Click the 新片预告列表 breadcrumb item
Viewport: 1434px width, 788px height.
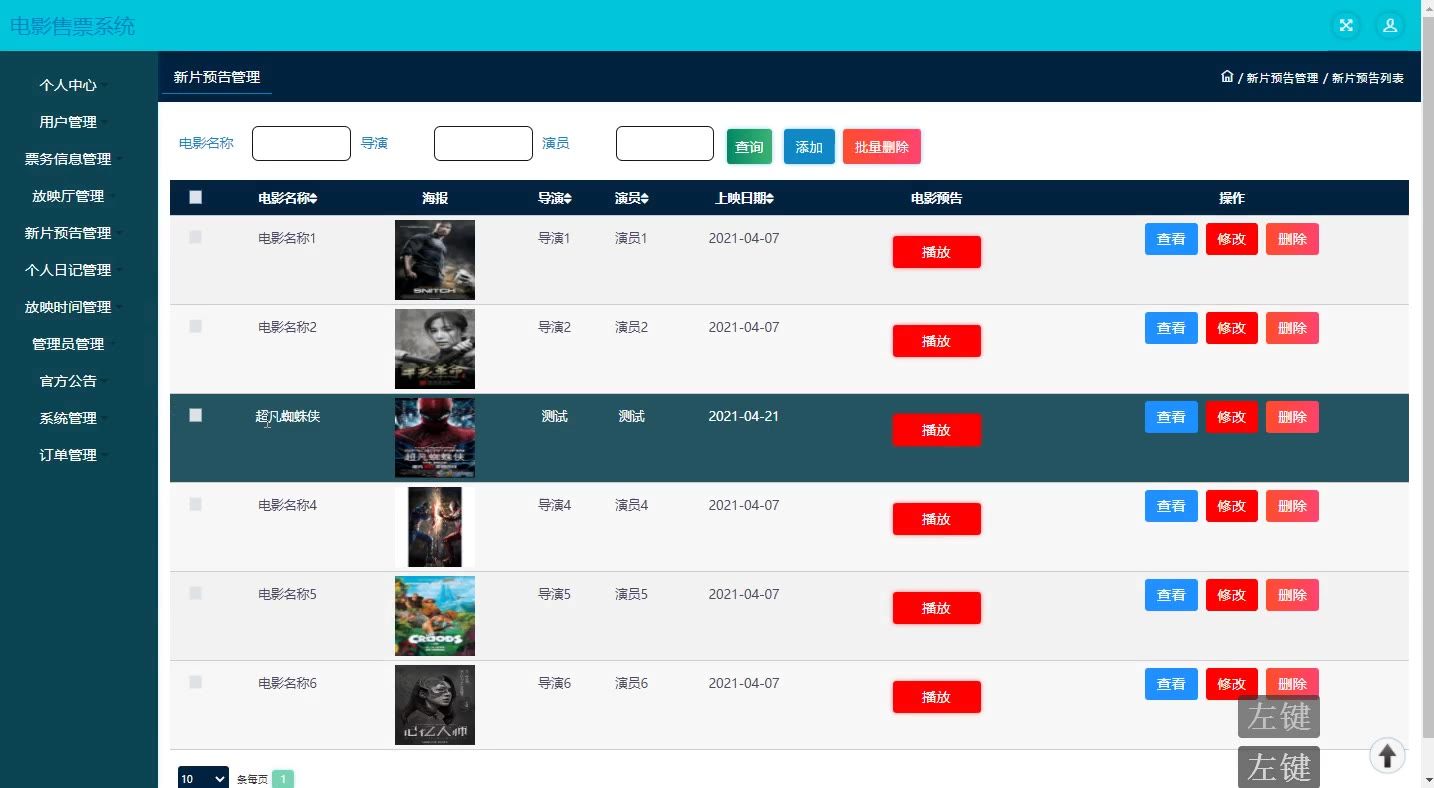point(1367,78)
